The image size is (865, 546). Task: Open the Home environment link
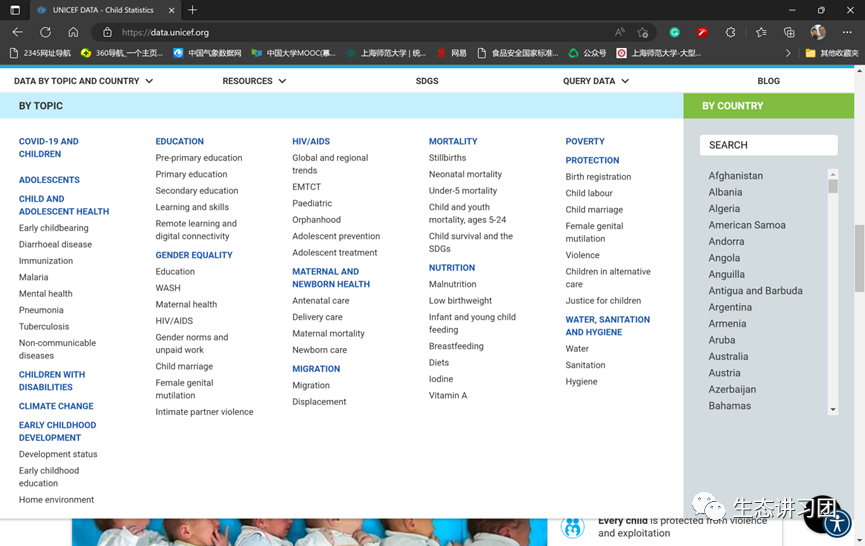pyautogui.click(x=56, y=500)
